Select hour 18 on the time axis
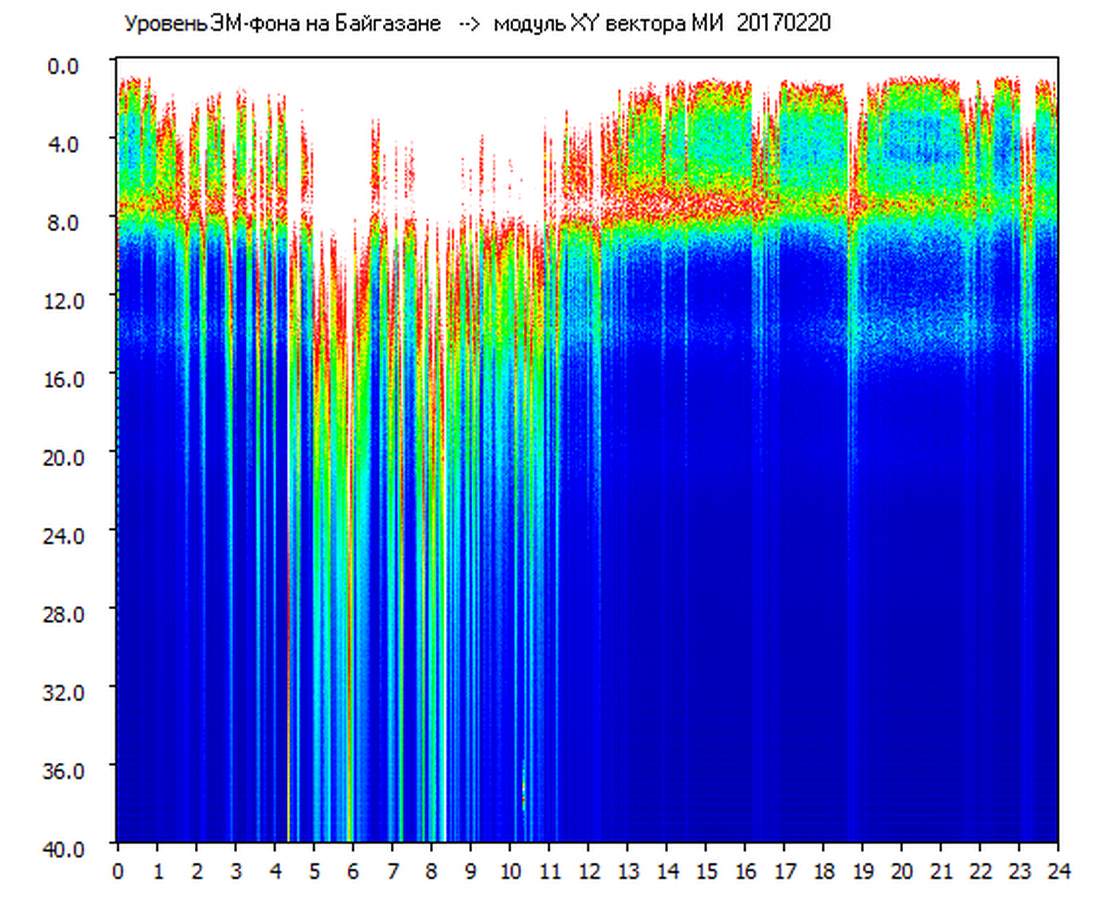 (x=823, y=871)
